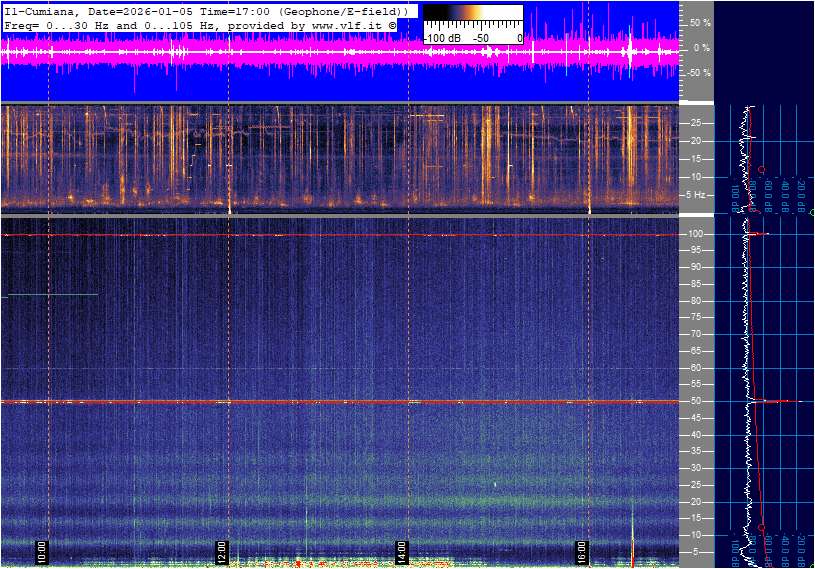Pick the 16:00 time marker label
Screen dimensions: 815x569
pos(581,551)
